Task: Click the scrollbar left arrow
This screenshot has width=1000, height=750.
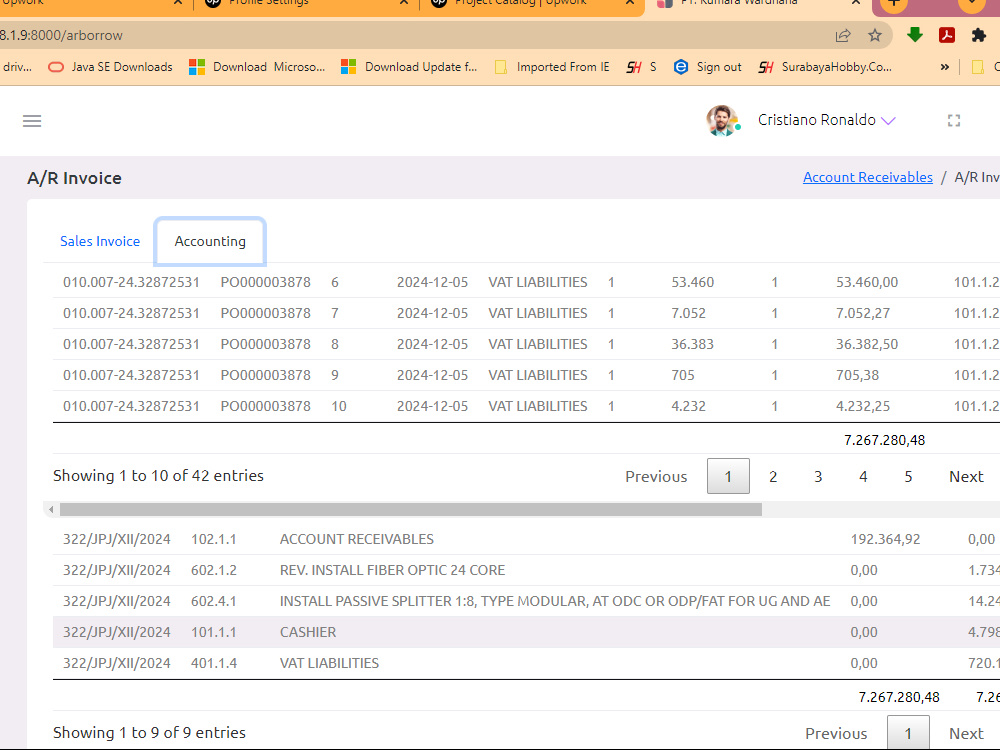Action: (51, 510)
